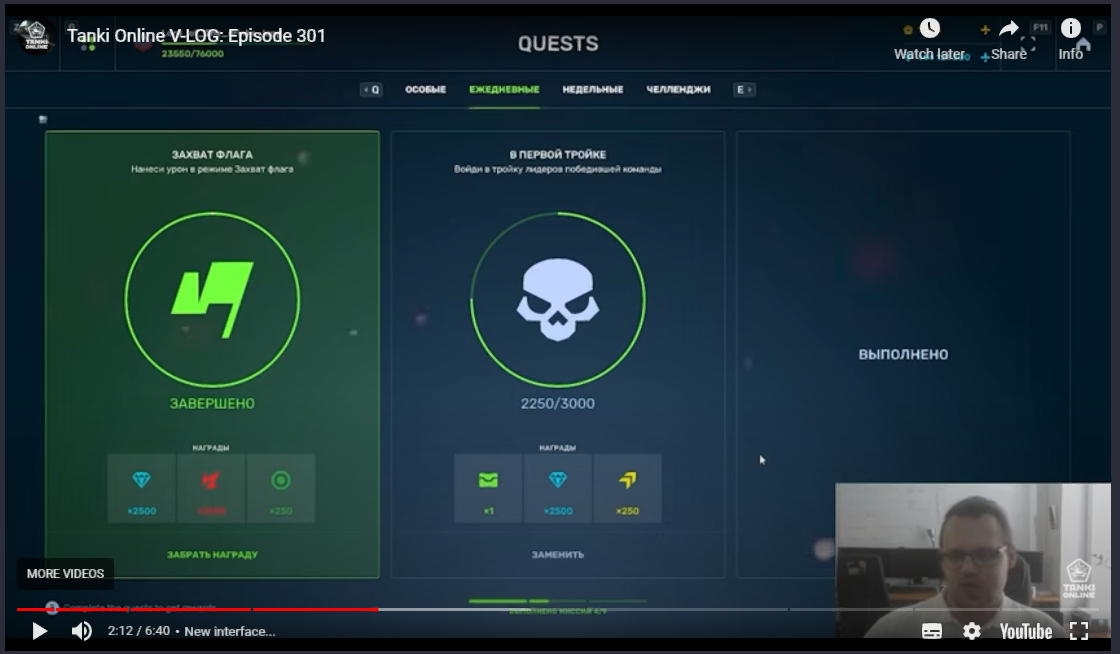Open video on YouTube via logo

click(x=1026, y=631)
